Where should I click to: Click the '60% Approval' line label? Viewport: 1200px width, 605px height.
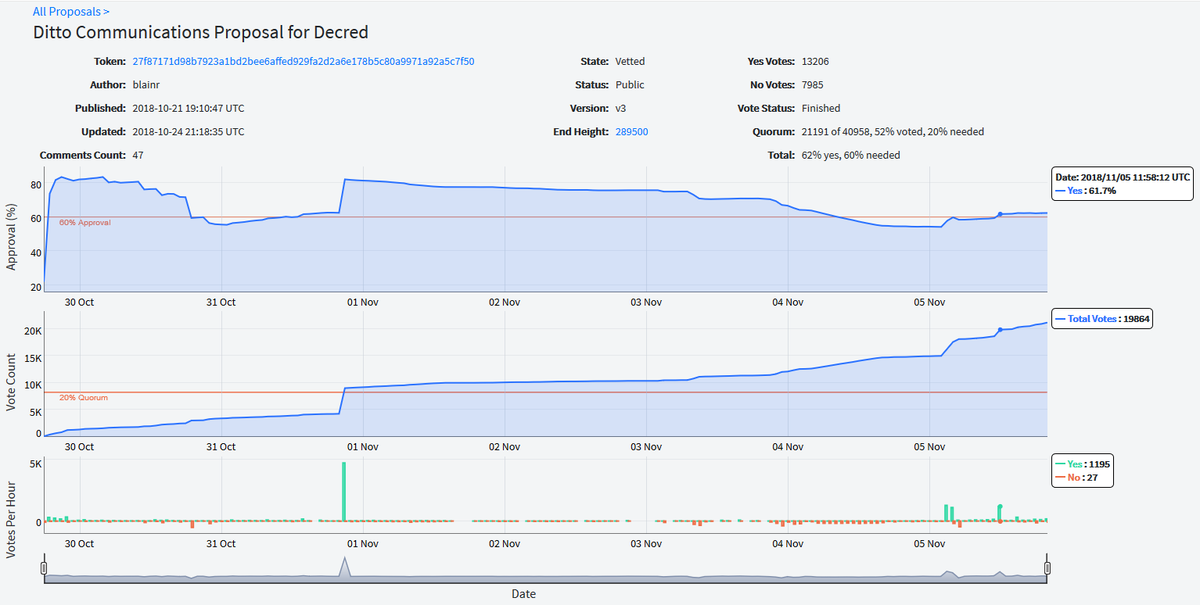[x=85, y=222]
